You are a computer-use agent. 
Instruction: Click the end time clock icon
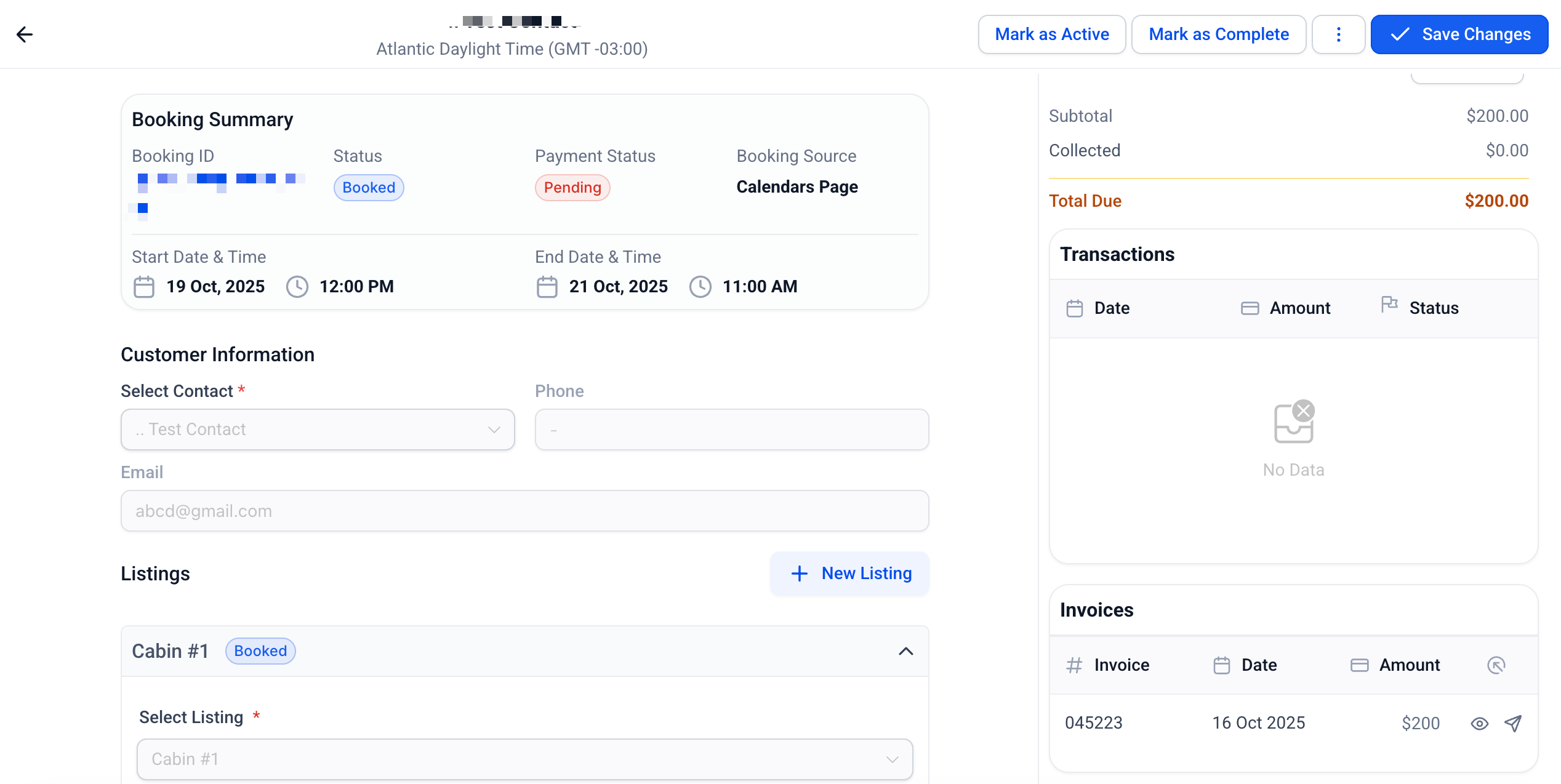coord(700,287)
